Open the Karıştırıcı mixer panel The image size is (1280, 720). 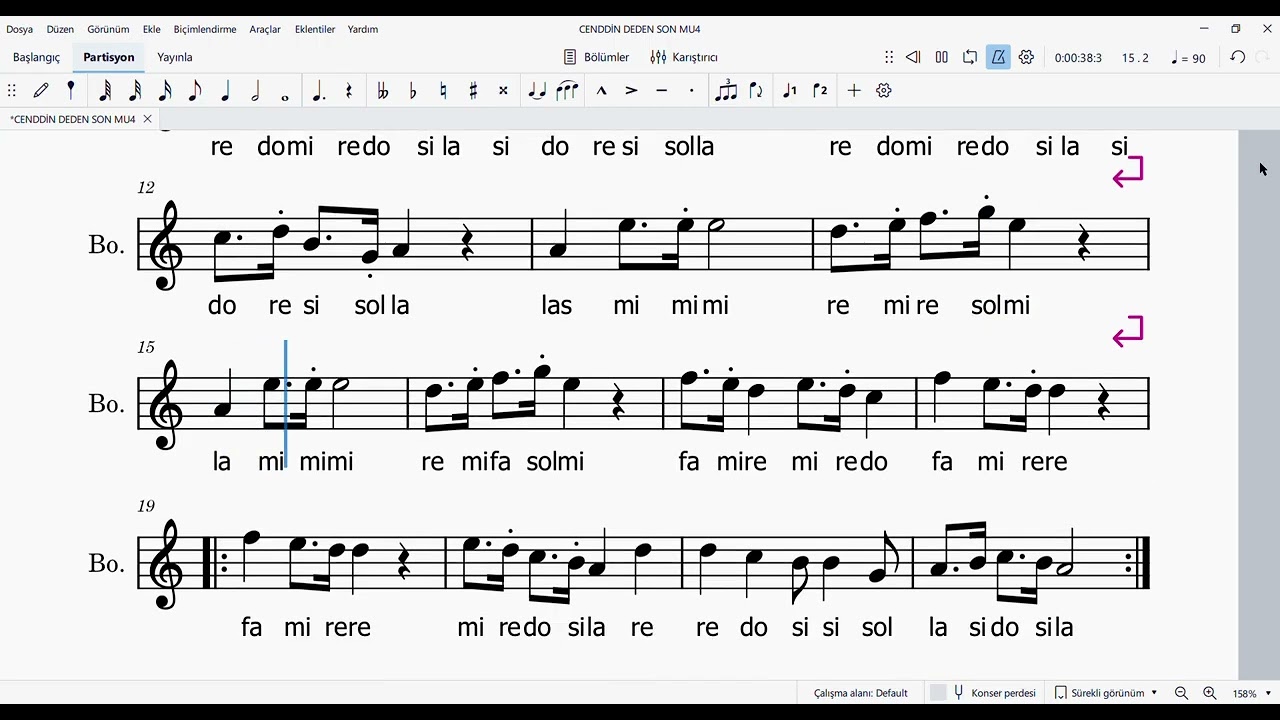tap(684, 57)
